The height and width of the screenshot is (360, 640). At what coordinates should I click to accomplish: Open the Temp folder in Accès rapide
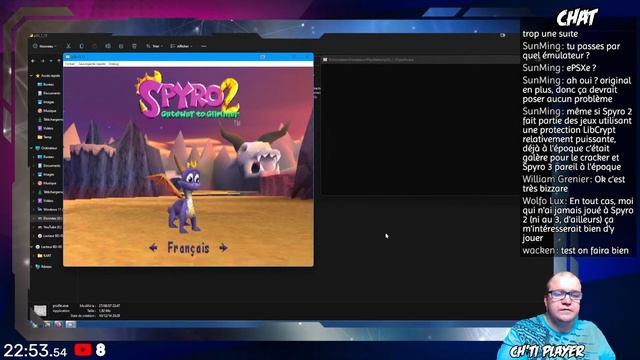click(x=45, y=137)
